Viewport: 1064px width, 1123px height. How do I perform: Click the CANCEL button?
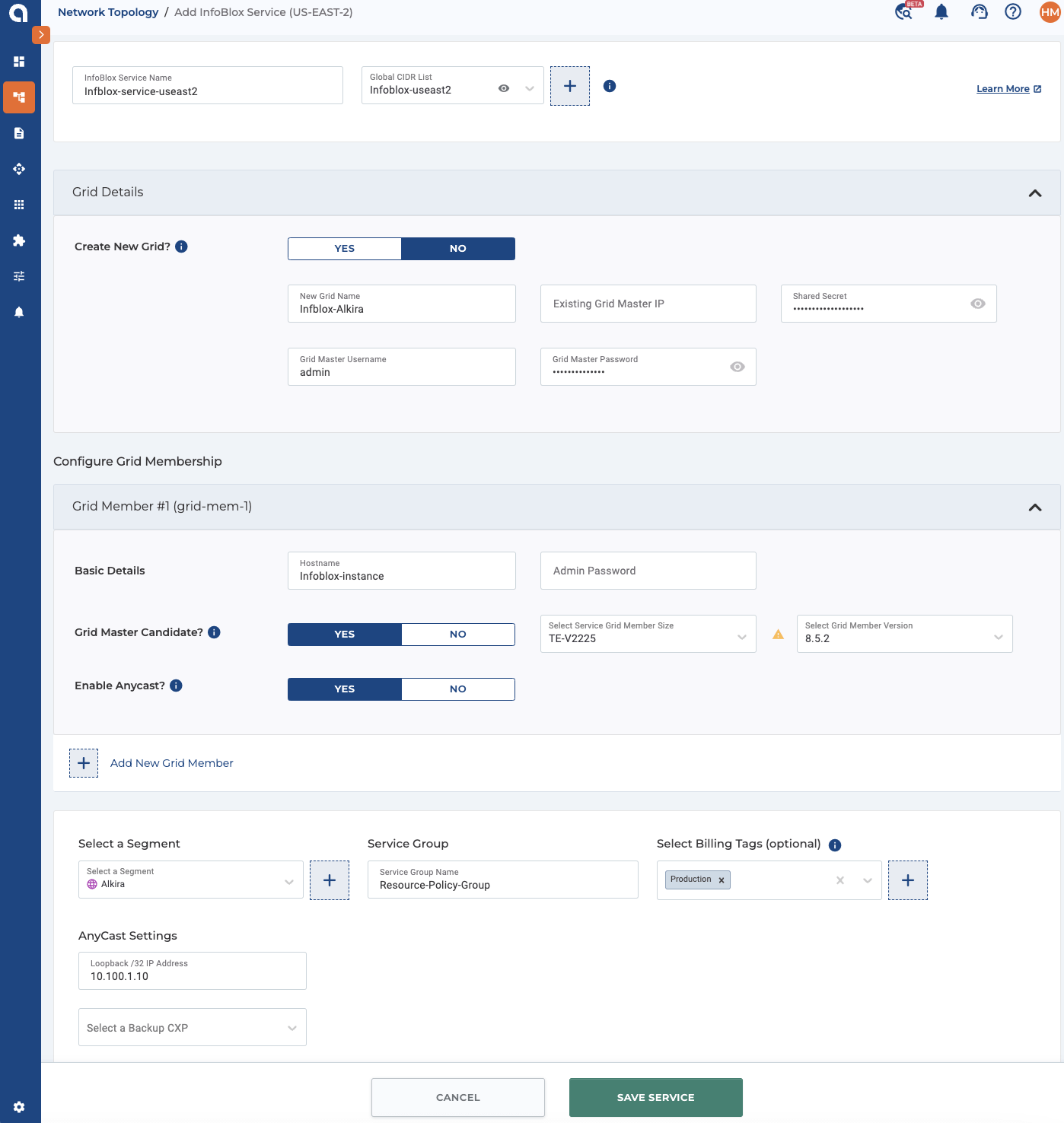pyautogui.click(x=458, y=1097)
